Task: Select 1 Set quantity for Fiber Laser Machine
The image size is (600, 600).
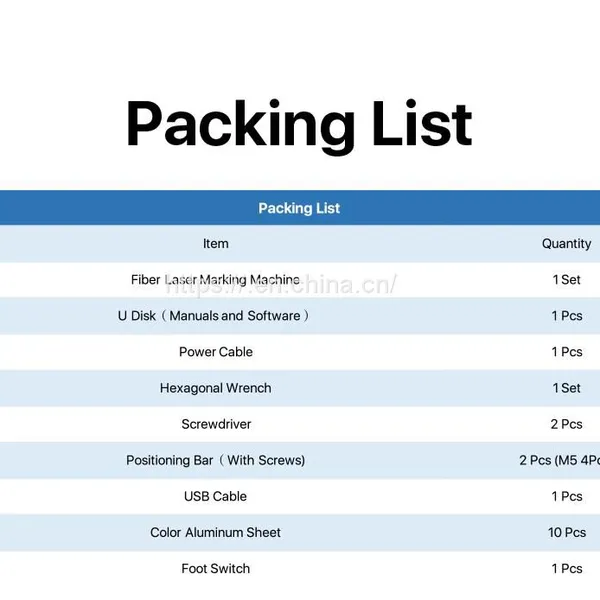Action: click(567, 280)
